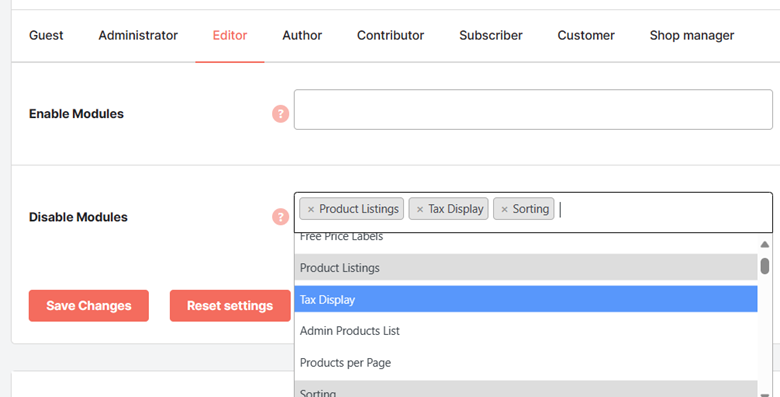780x397 pixels.
Task: Switch to the Shop manager tab
Action: (691, 35)
